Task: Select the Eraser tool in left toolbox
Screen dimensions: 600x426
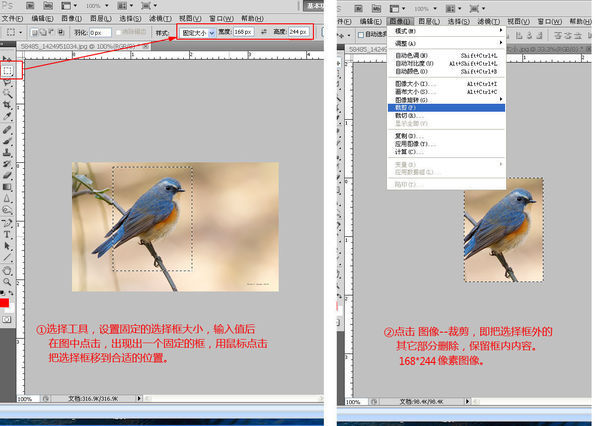Action: point(8,176)
